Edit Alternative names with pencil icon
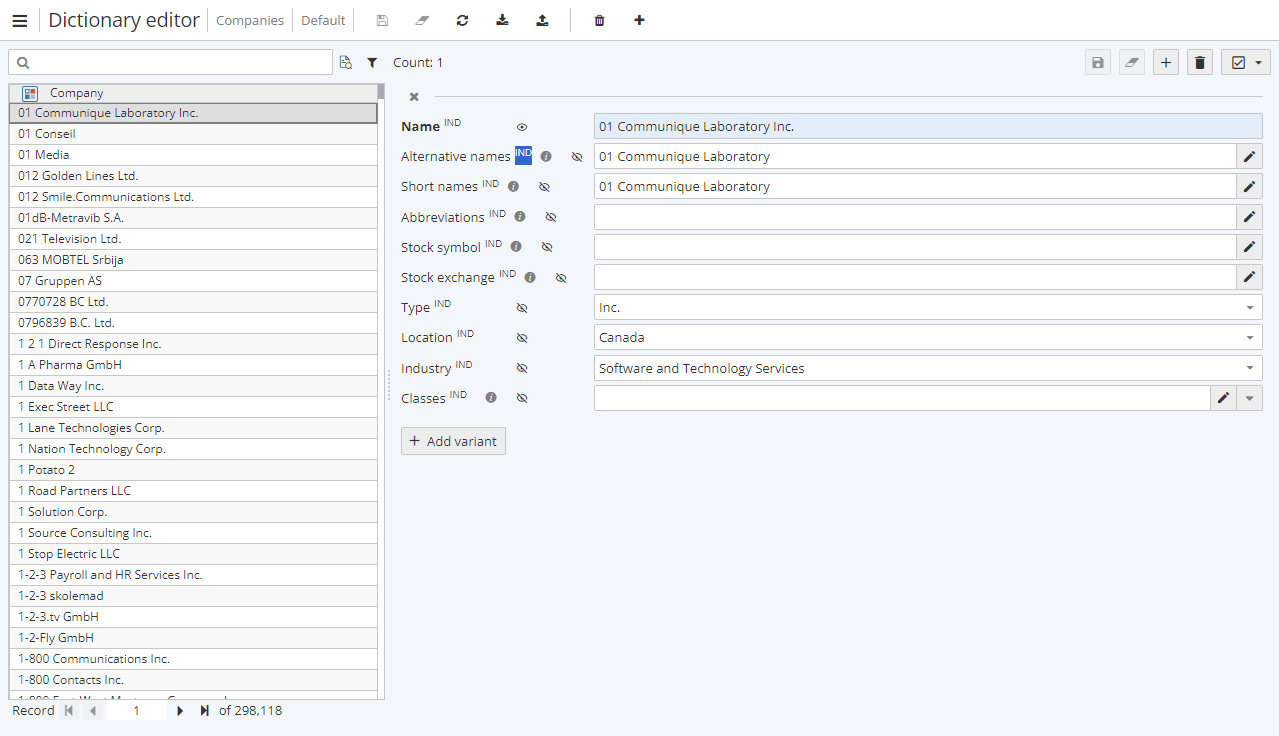Screen dimensions: 1279x736 coord(1249,156)
